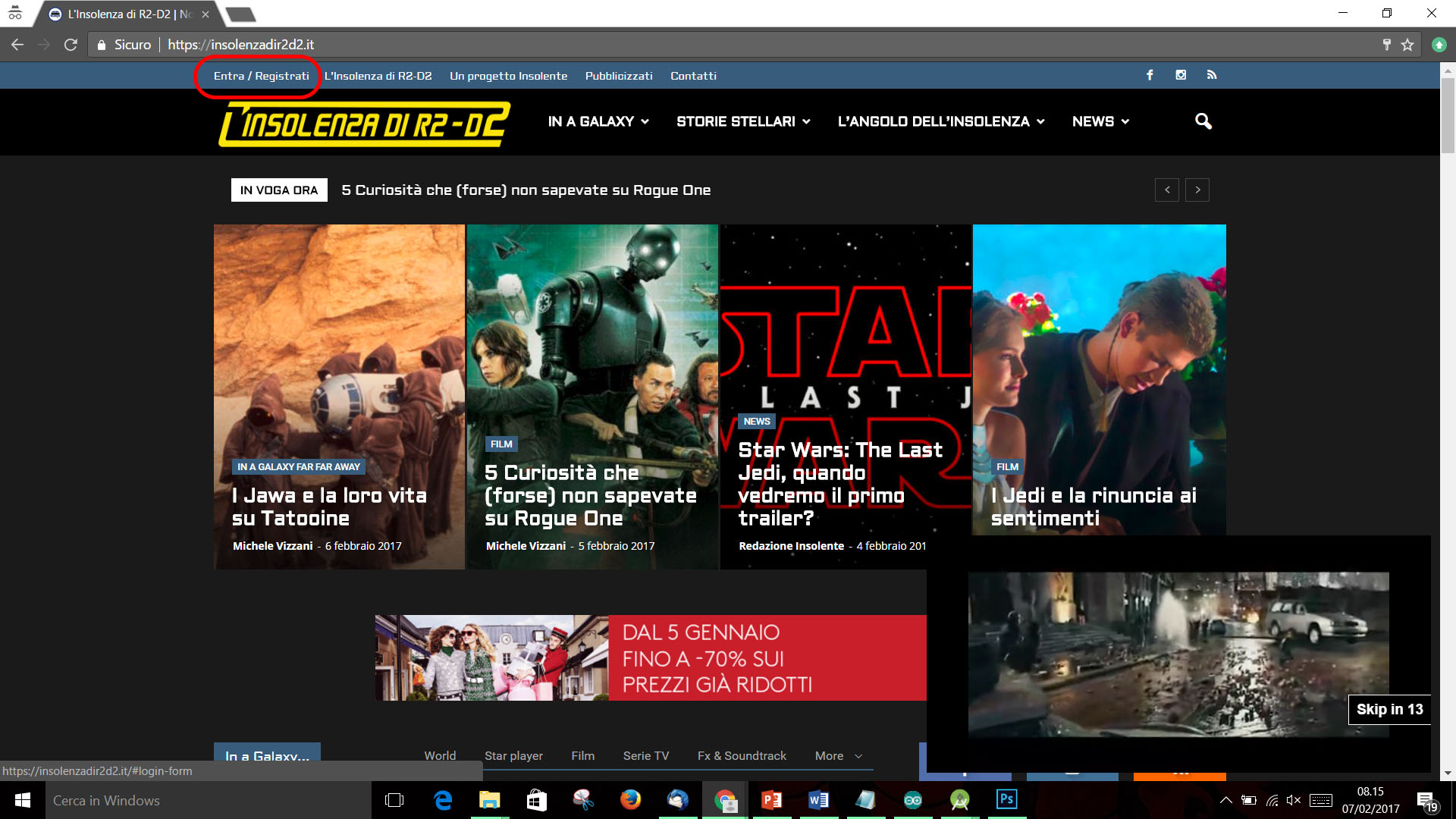This screenshot has height=819, width=1456.
Task: Open Android Studio from taskbar
Action: [960, 800]
